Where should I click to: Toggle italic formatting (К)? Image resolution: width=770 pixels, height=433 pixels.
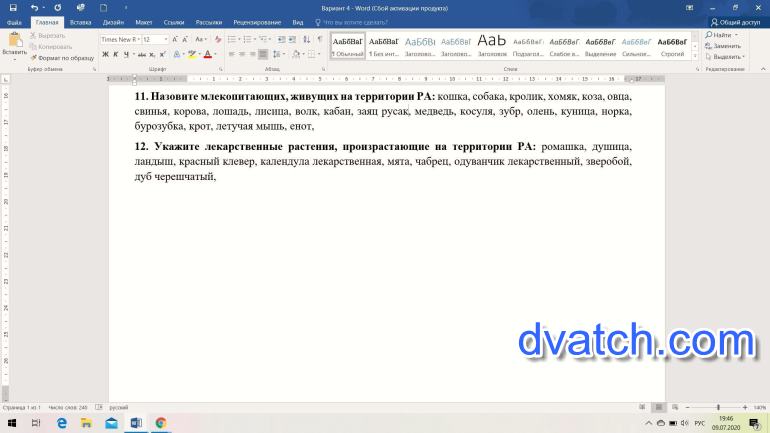pyautogui.click(x=116, y=54)
